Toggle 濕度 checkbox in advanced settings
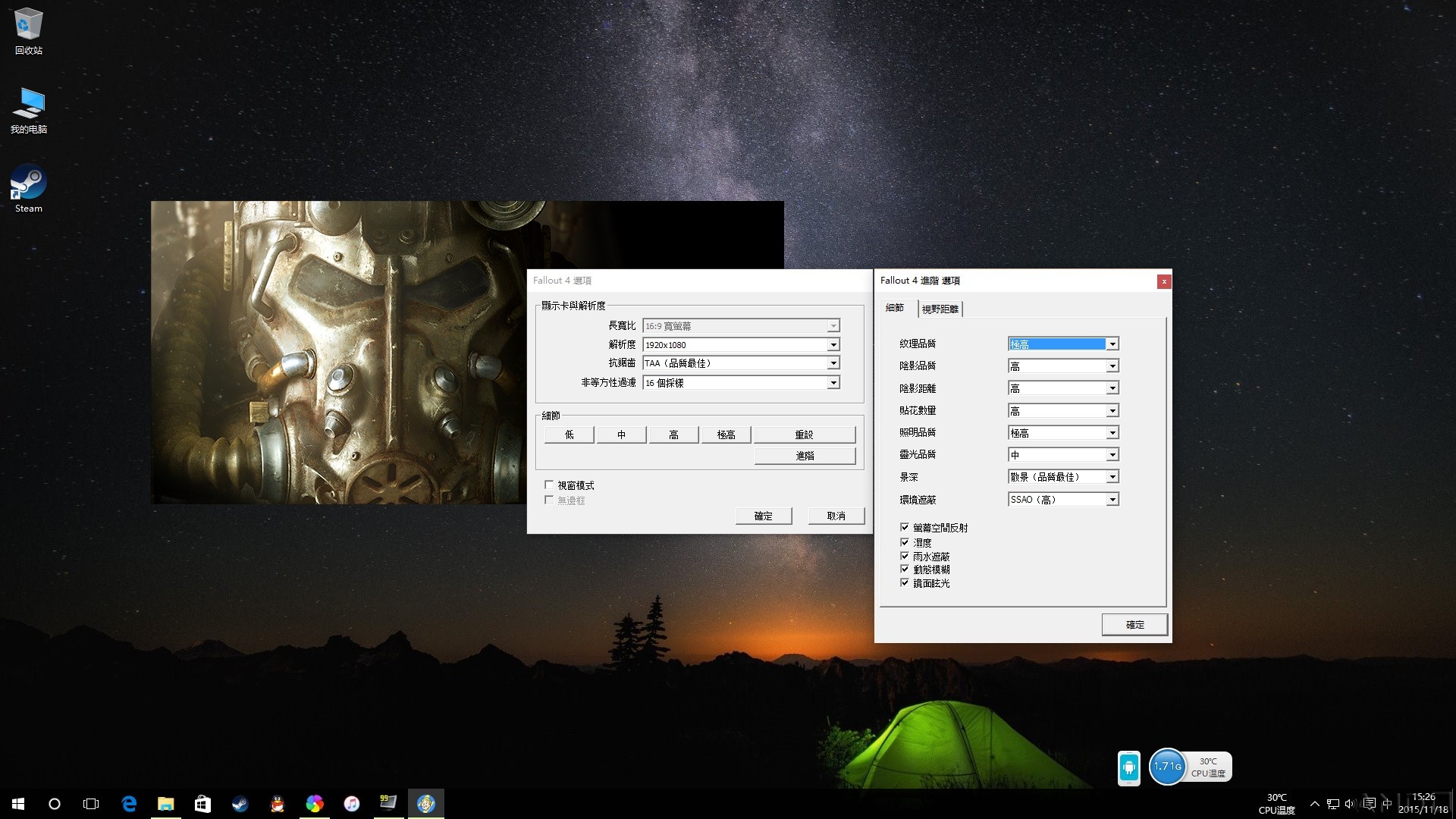The width and height of the screenshot is (1456, 819). point(905,541)
